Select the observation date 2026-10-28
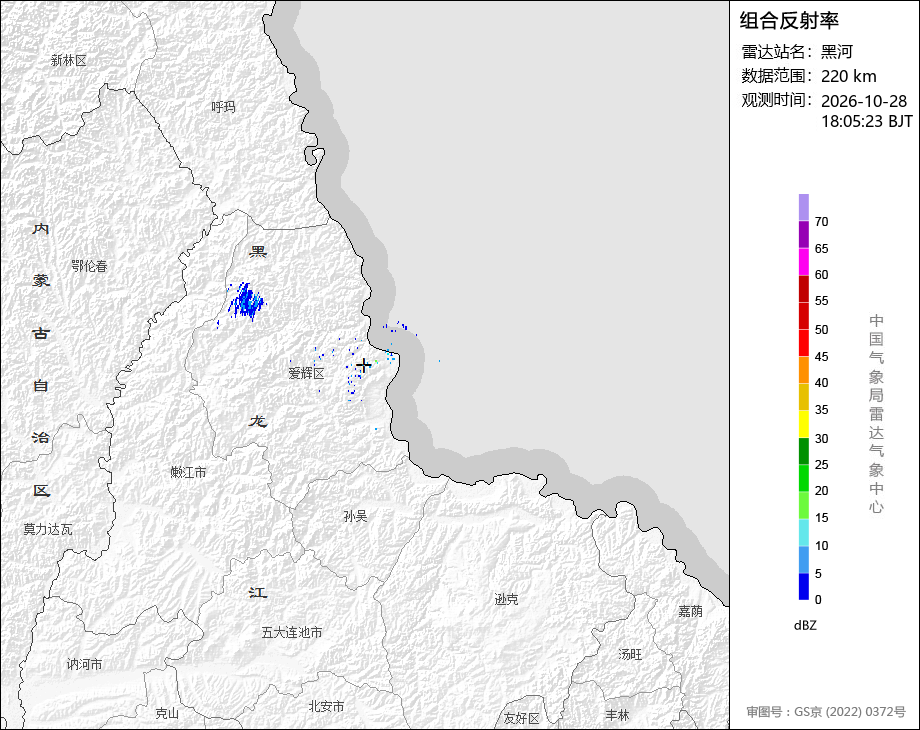Image resolution: width=920 pixels, height=730 pixels. (x=864, y=101)
